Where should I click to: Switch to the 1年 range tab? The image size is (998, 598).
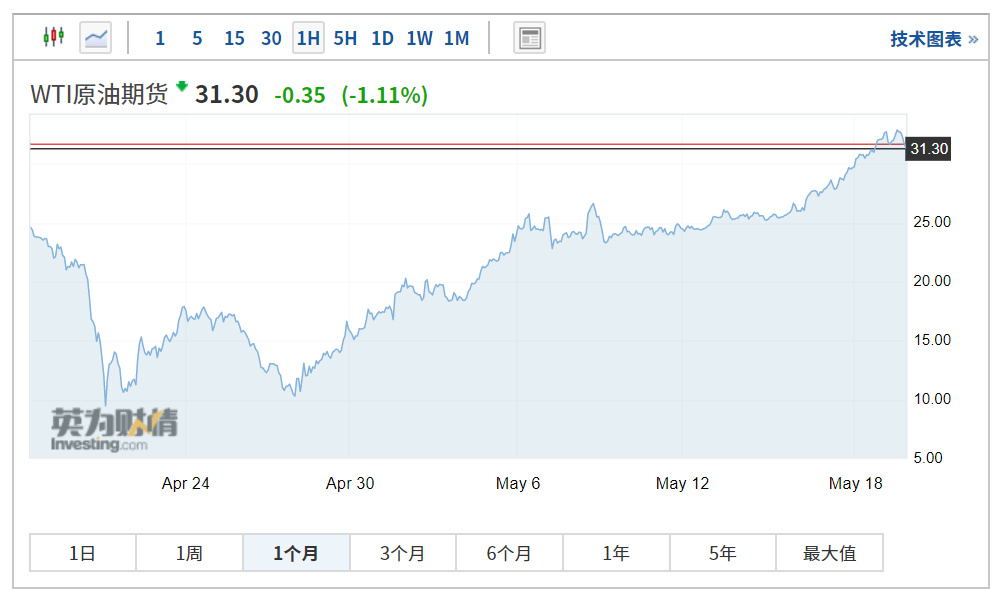coord(616,553)
